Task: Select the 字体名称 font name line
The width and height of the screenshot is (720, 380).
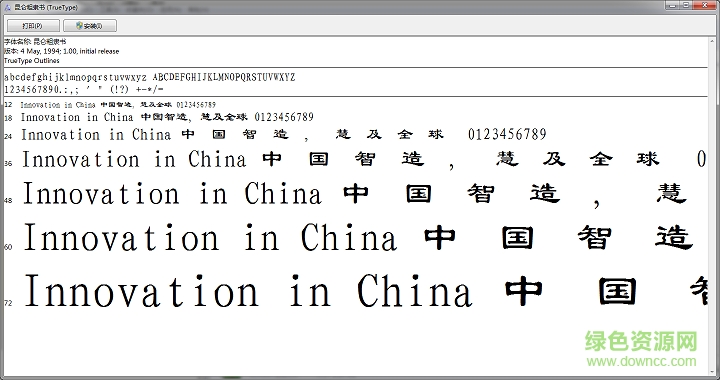Action: point(35,41)
